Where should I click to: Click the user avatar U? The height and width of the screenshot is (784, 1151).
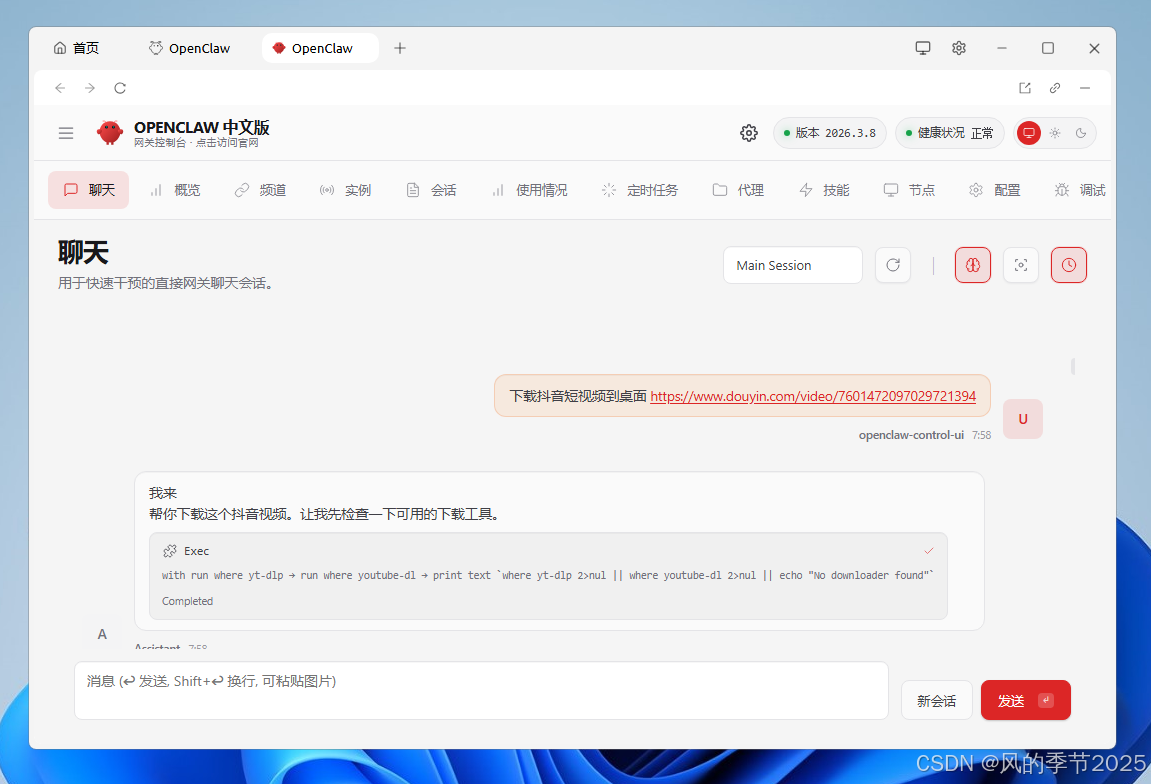(x=1023, y=419)
